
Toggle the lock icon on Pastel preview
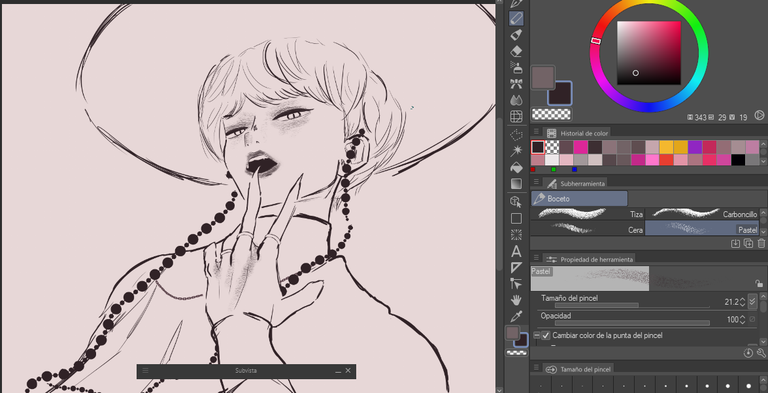759,284
